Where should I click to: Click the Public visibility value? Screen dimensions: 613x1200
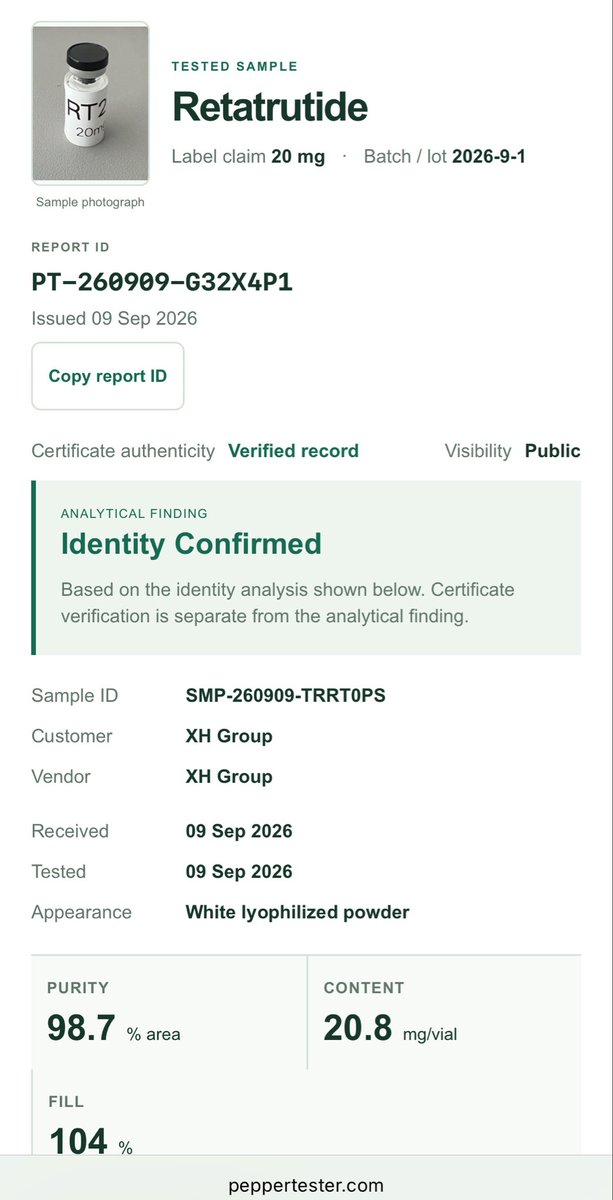(x=553, y=451)
